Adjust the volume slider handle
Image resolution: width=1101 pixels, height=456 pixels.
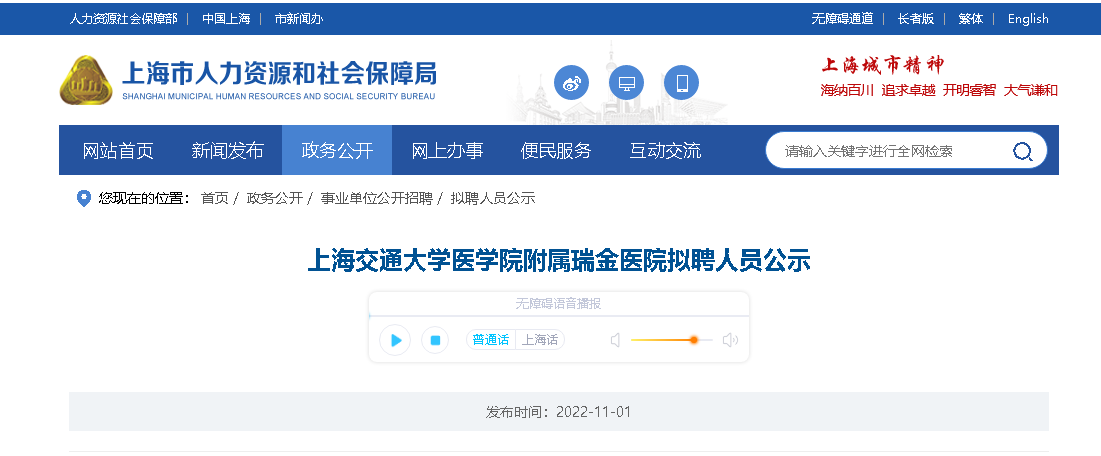(694, 340)
